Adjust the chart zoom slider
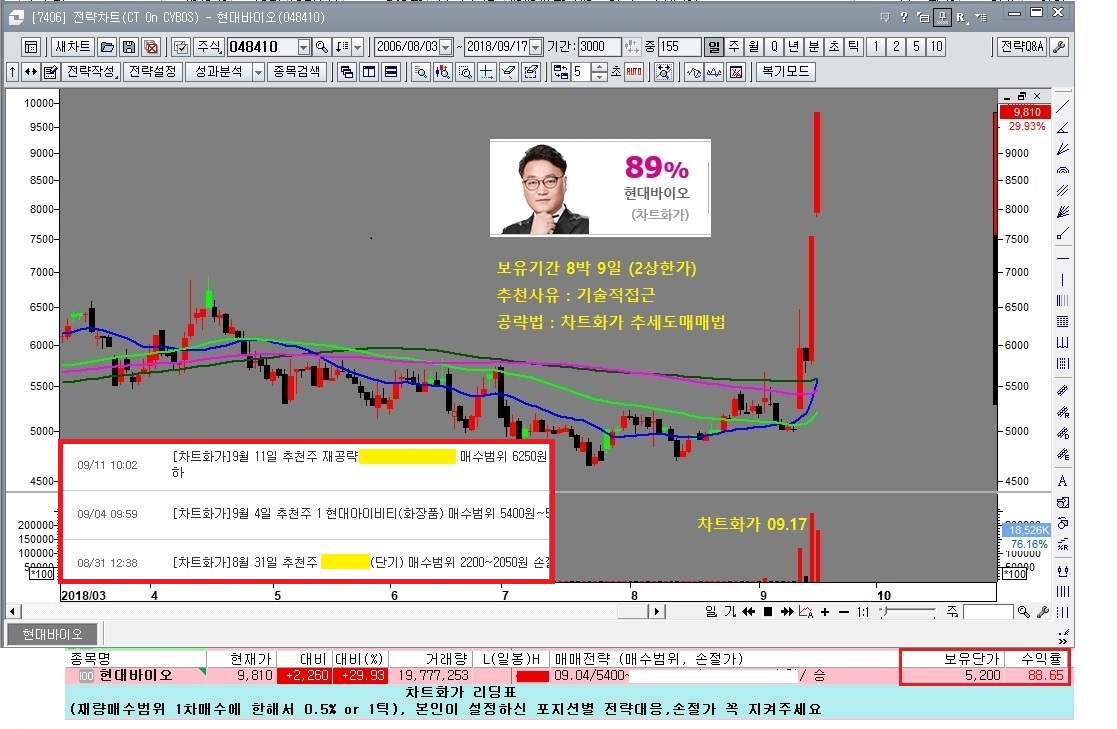This screenshot has height=729, width=1117. coord(907,611)
